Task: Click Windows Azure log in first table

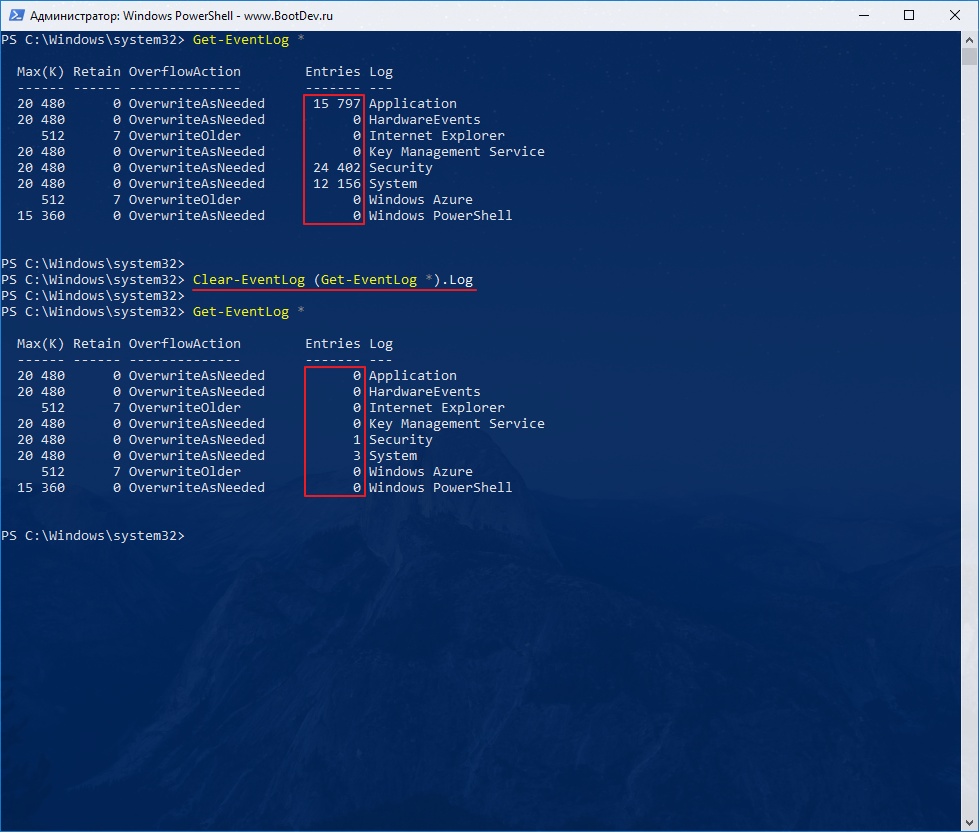Action: [421, 200]
